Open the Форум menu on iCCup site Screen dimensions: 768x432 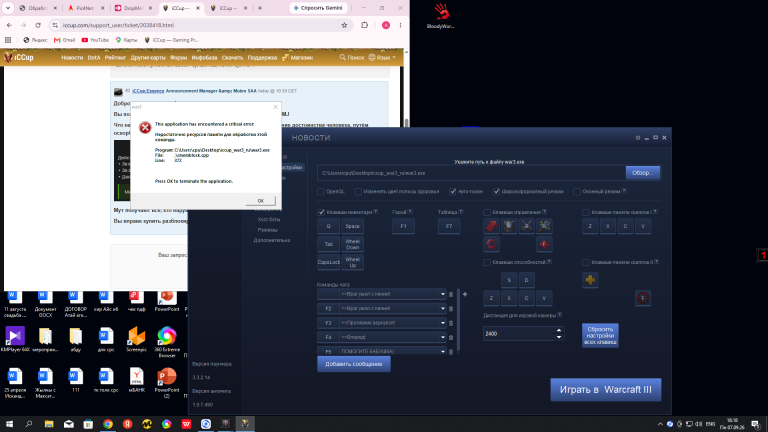[x=178, y=57]
